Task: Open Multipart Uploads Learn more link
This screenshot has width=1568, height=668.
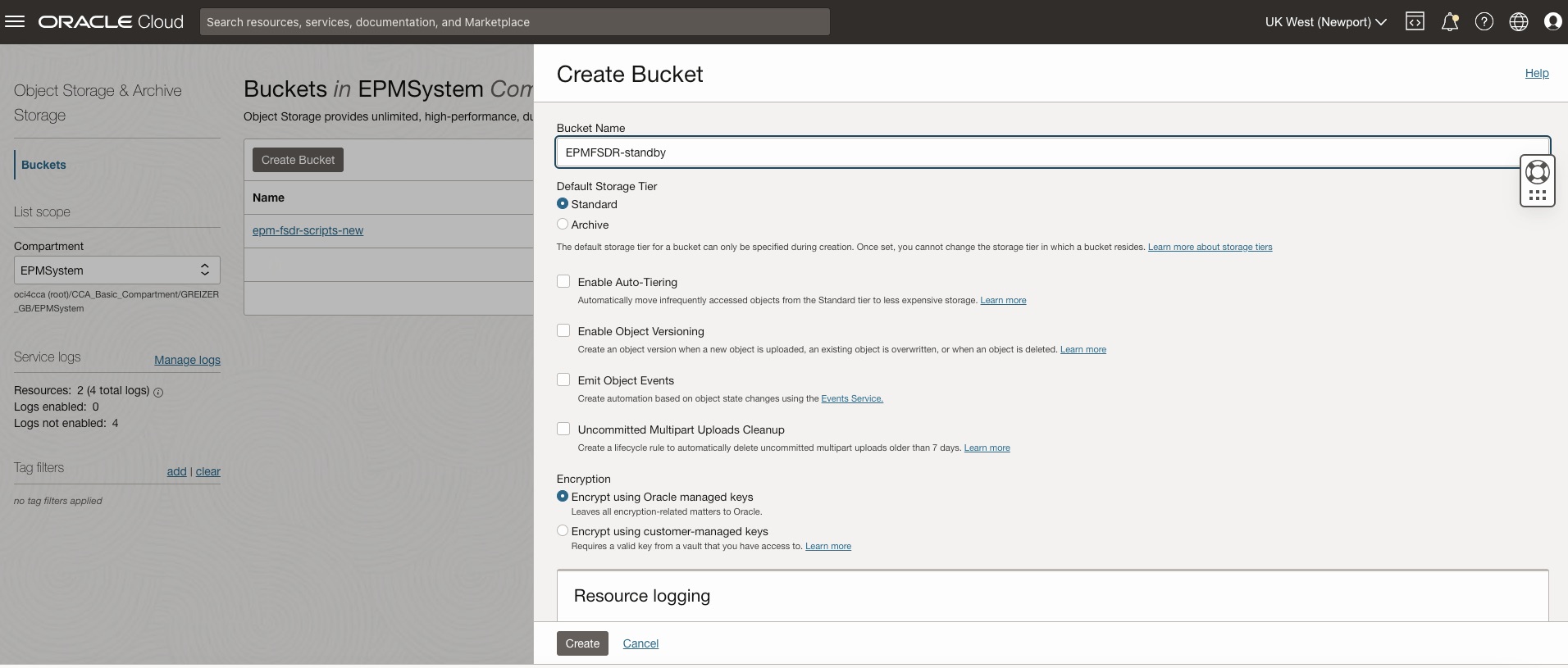Action: click(987, 448)
